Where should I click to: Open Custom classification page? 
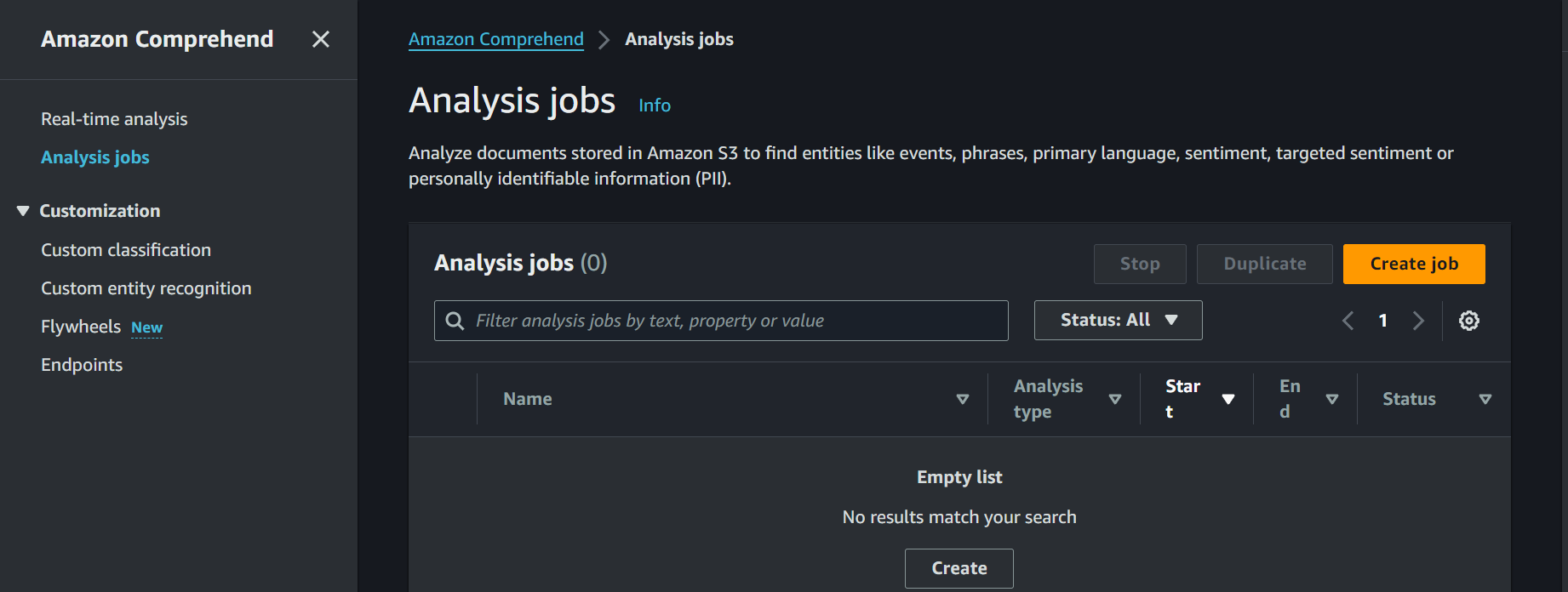126,250
